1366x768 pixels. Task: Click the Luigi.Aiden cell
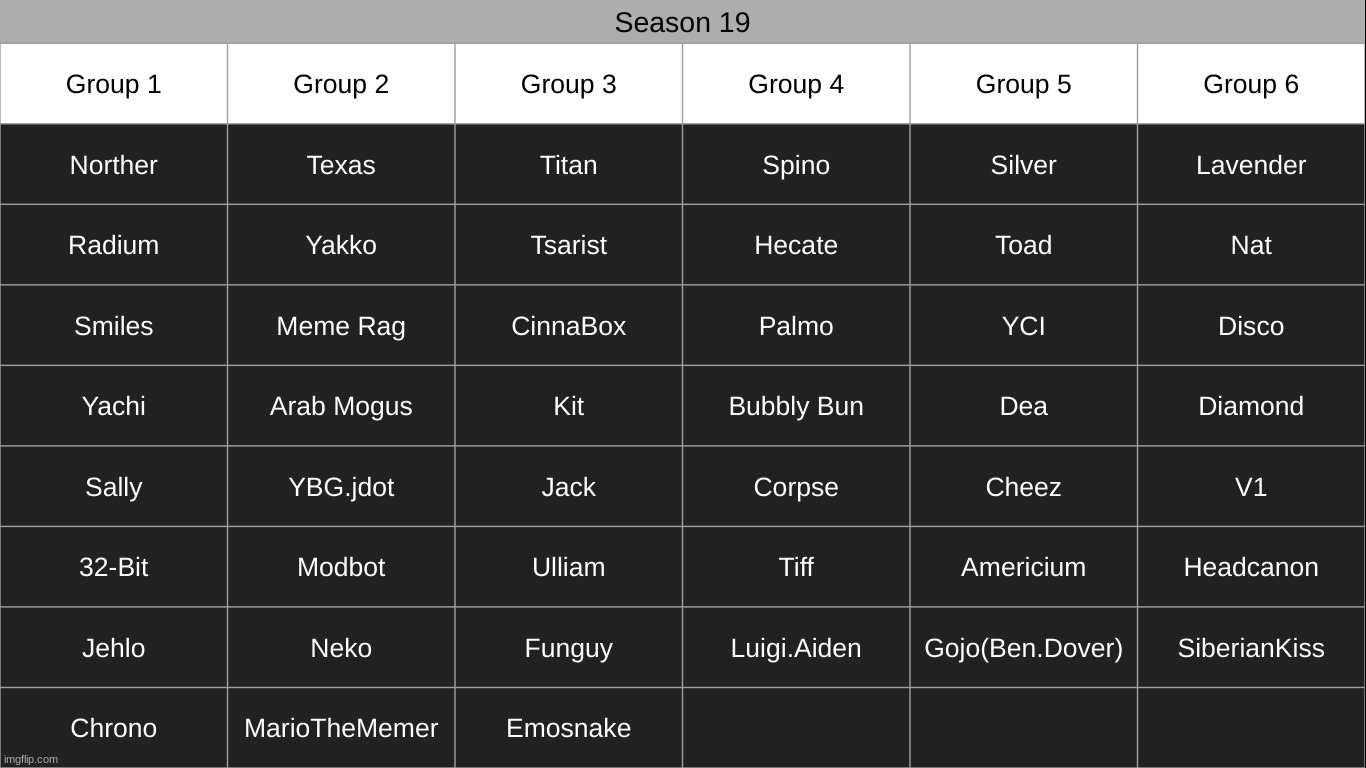click(x=796, y=648)
